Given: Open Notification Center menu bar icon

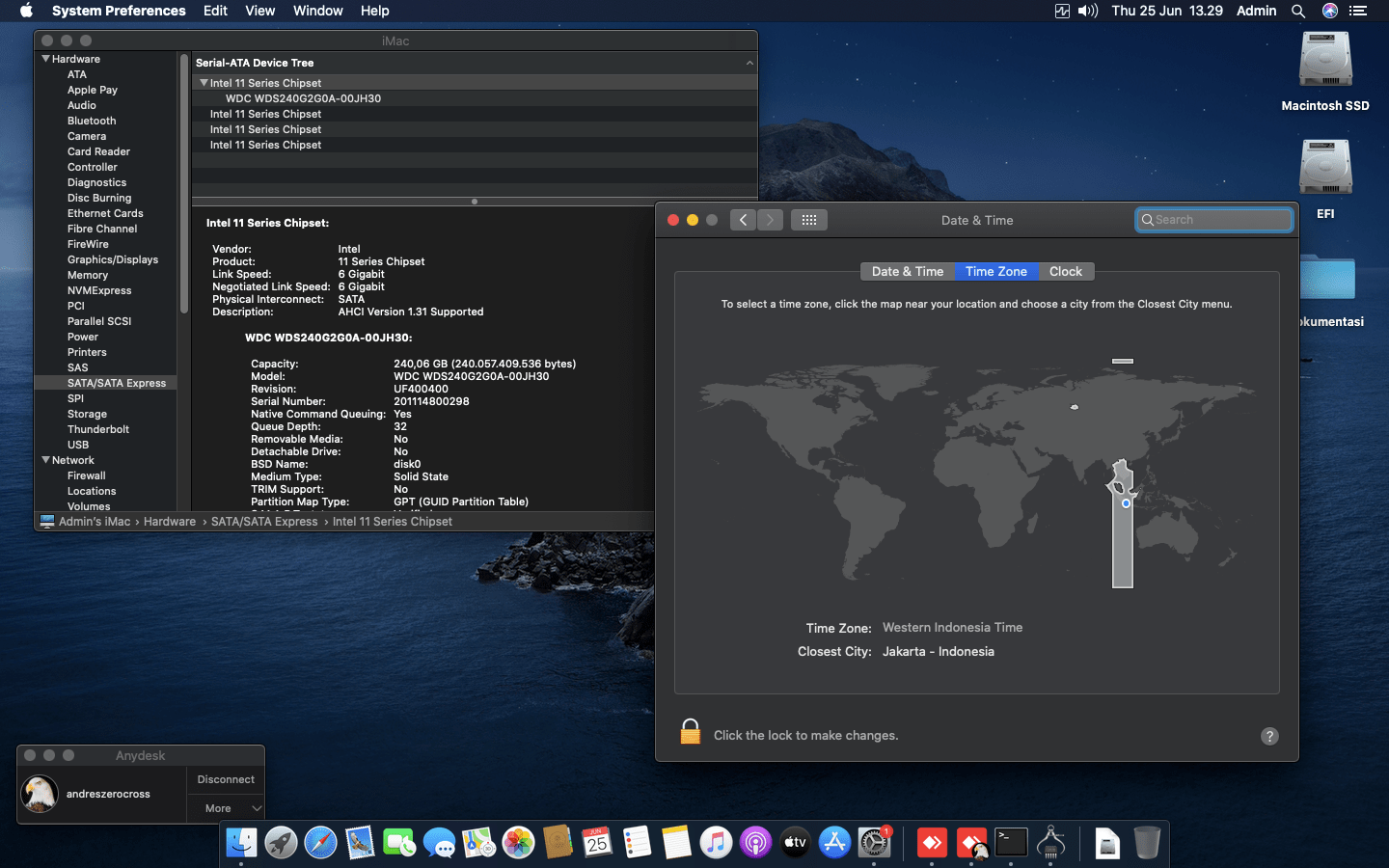Looking at the screenshot, I should pos(1359,11).
